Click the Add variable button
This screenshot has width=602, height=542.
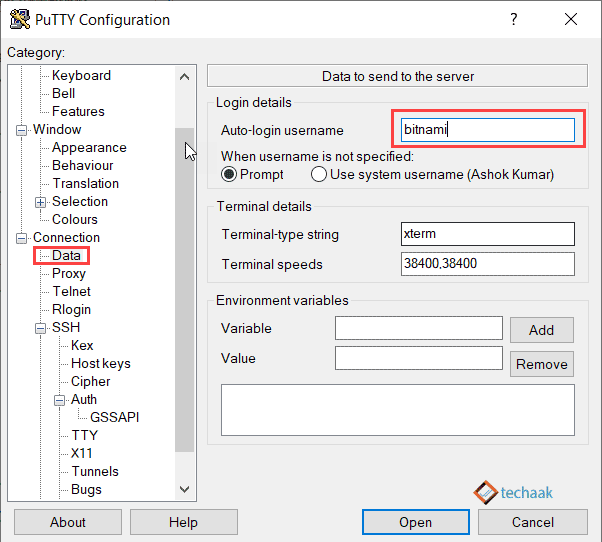(x=542, y=330)
